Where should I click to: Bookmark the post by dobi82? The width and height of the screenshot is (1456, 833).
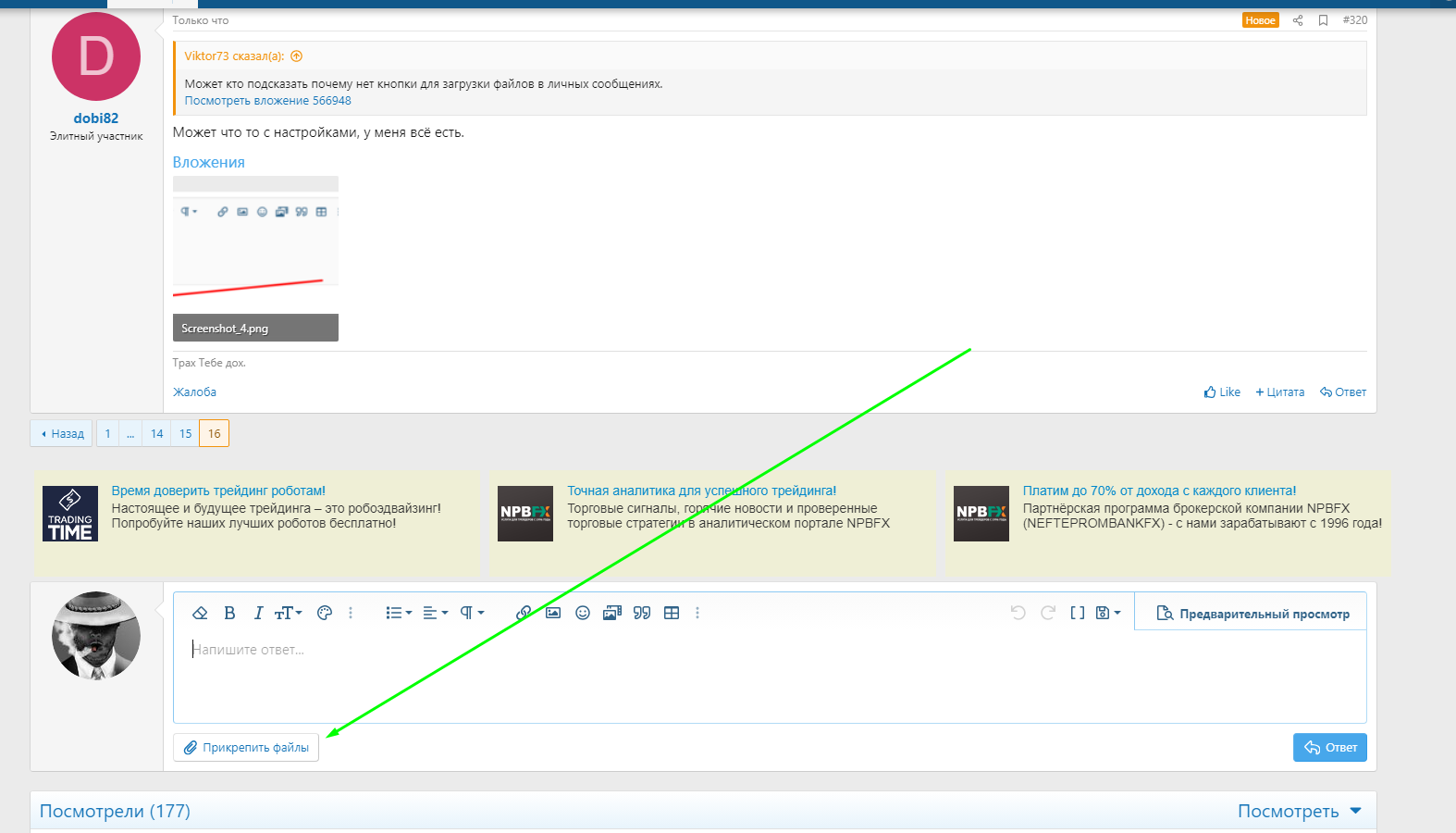[x=1323, y=20]
